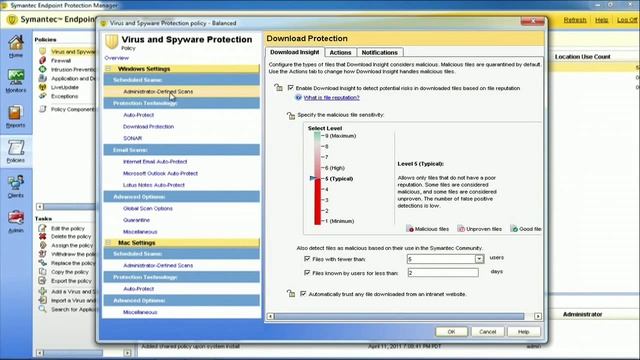
Task: Open the Clients icon in sidebar
Action: (x=16, y=182)
